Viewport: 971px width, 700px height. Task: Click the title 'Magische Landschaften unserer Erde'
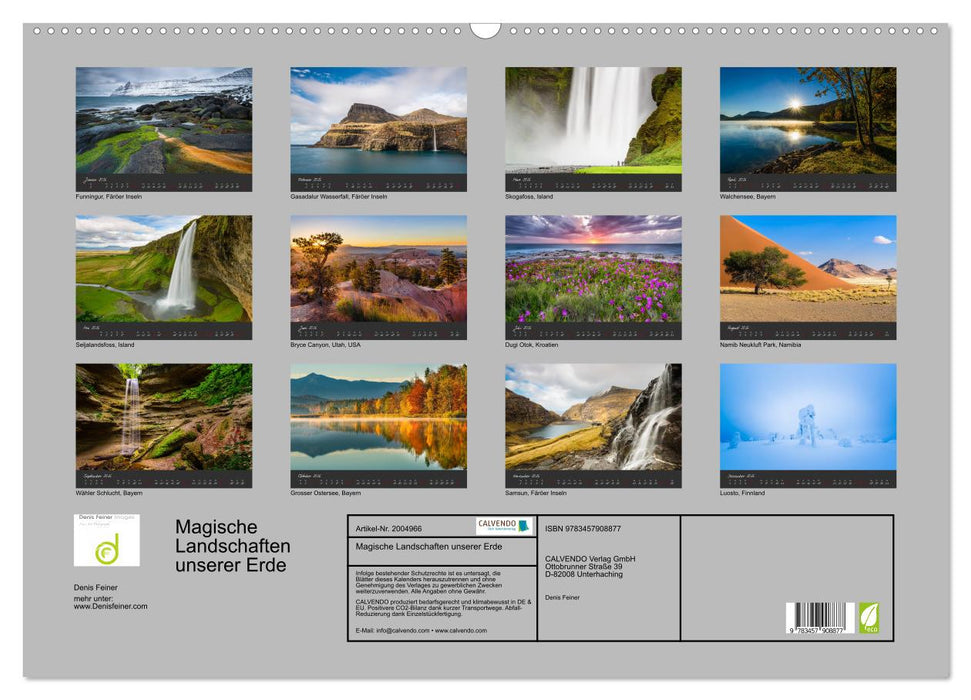pyautogui.click(x=232, y=545)
